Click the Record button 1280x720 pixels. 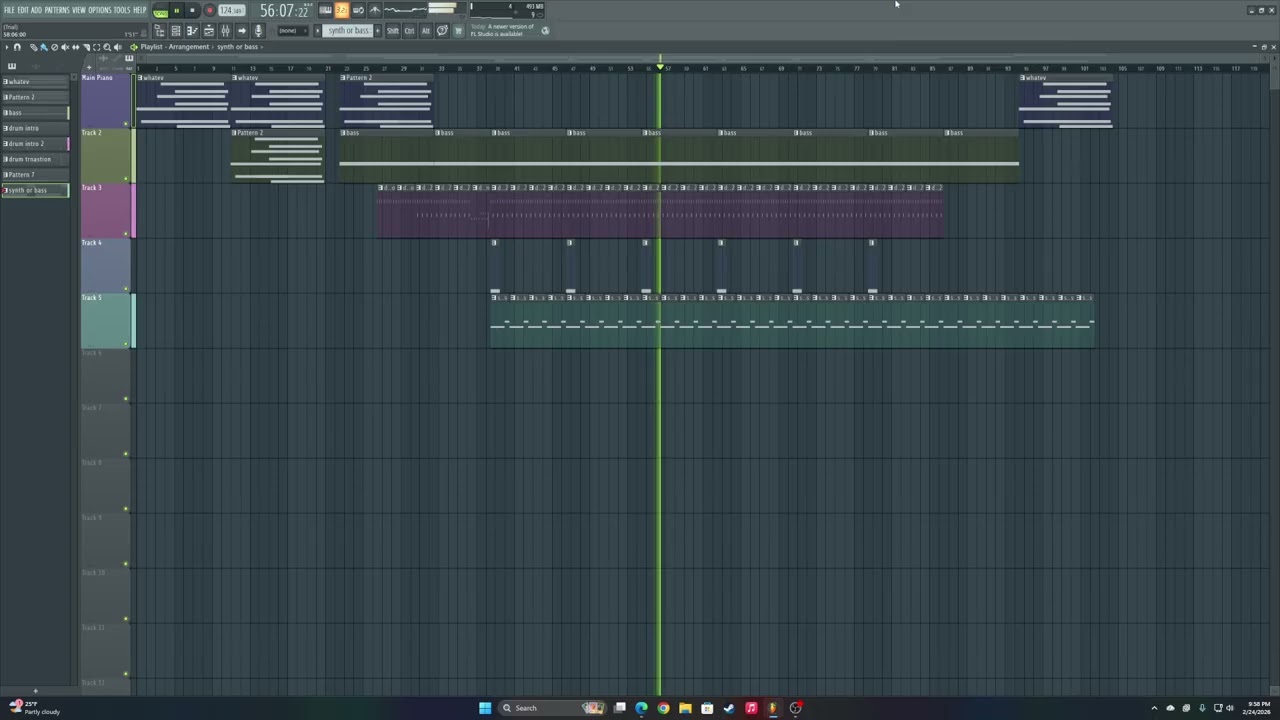tap(210, 11)
